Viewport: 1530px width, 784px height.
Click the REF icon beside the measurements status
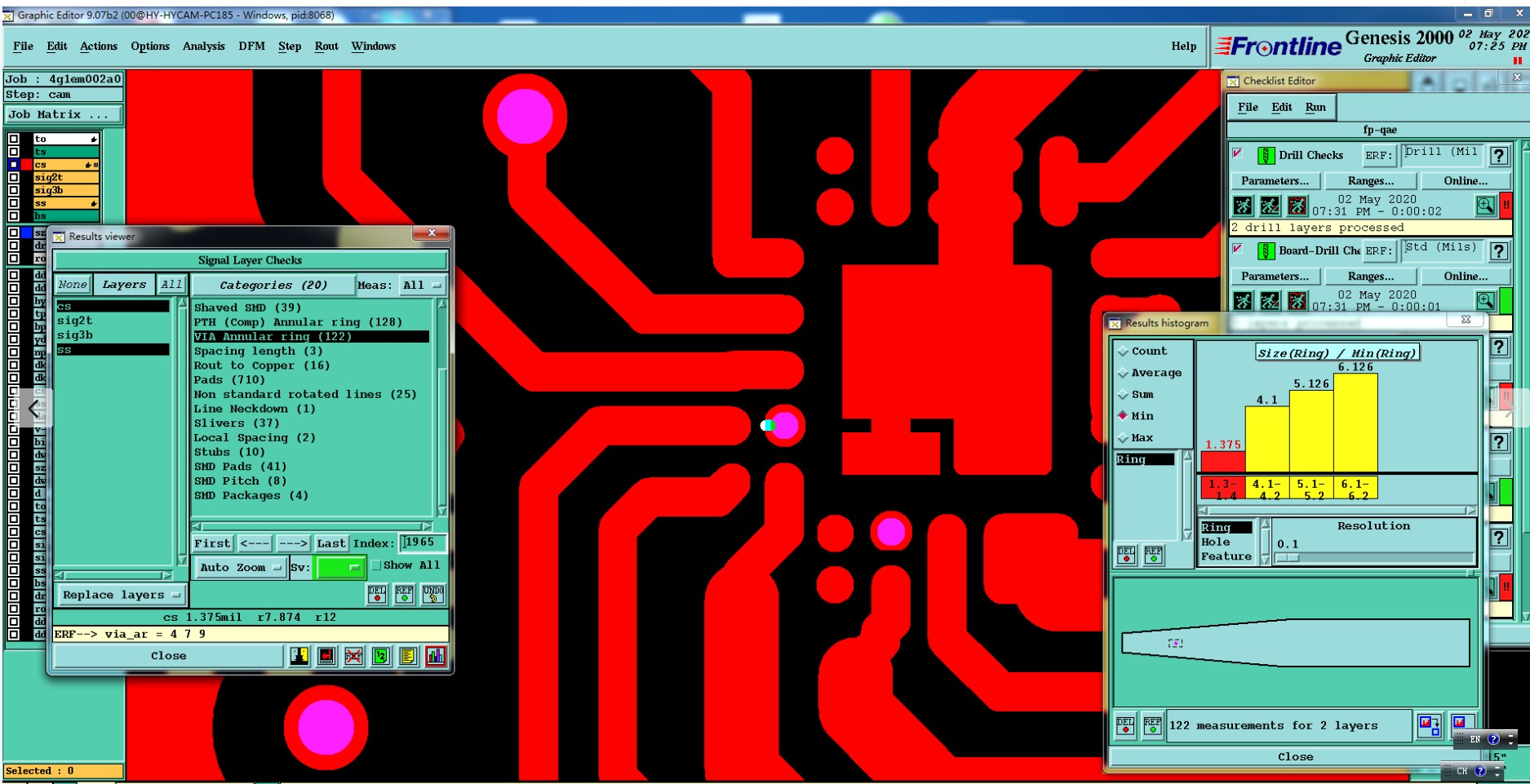coord(1152,725)
